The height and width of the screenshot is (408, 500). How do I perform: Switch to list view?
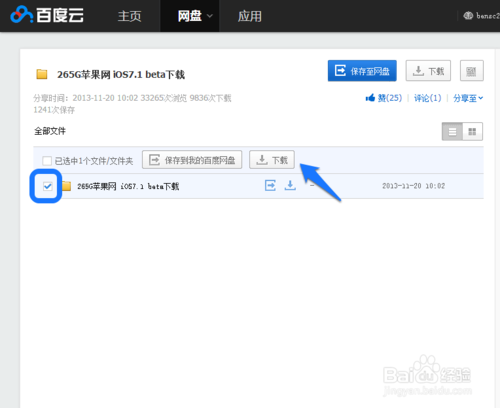coord(452,132)
